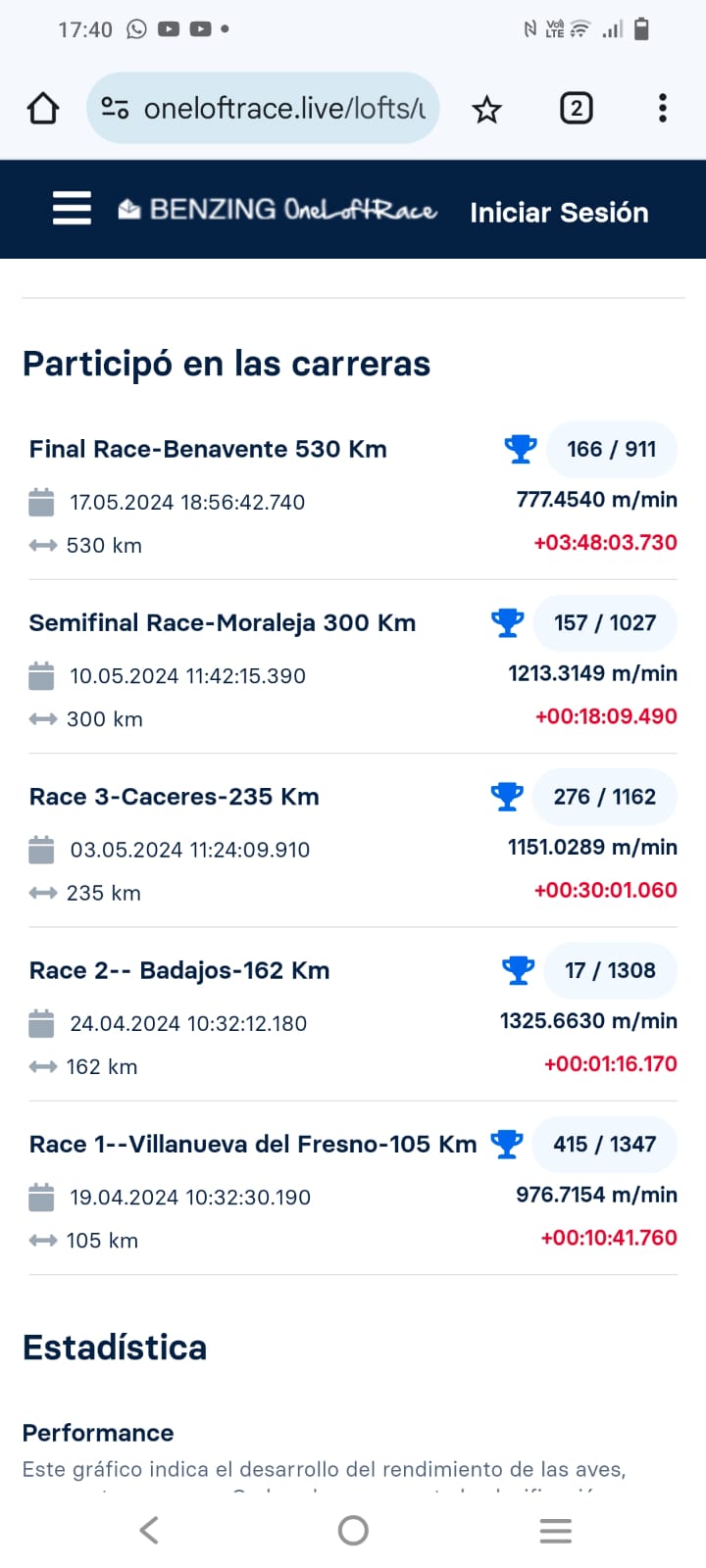Open the browser tab switcher
The height and width of the screenshot is (1568, 706).
[x=576, y=108]
